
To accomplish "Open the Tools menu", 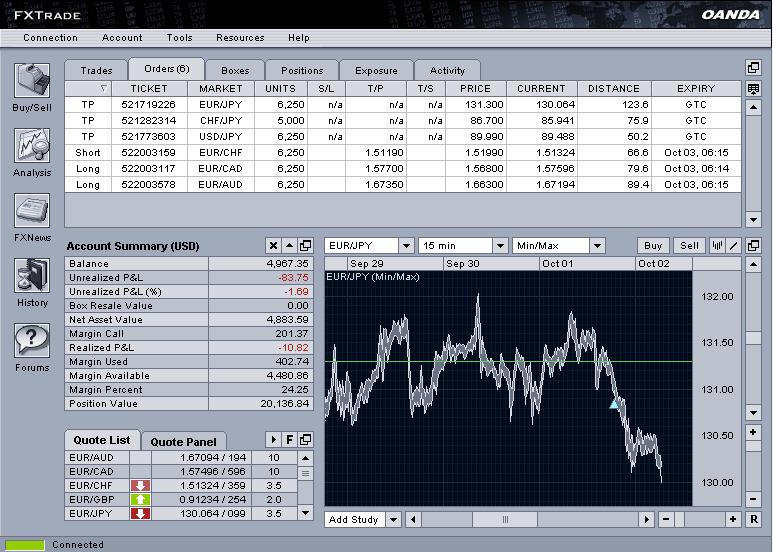I will [180, 38].
